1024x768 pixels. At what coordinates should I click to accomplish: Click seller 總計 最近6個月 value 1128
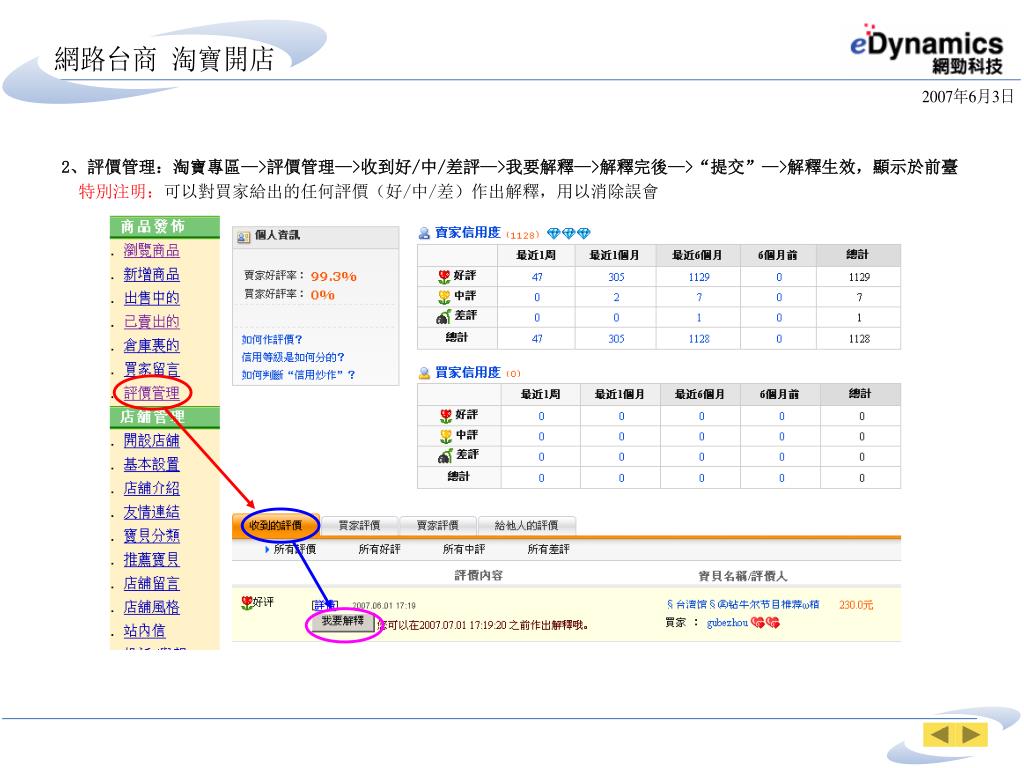pyautogui.click(x=699, y=339)
